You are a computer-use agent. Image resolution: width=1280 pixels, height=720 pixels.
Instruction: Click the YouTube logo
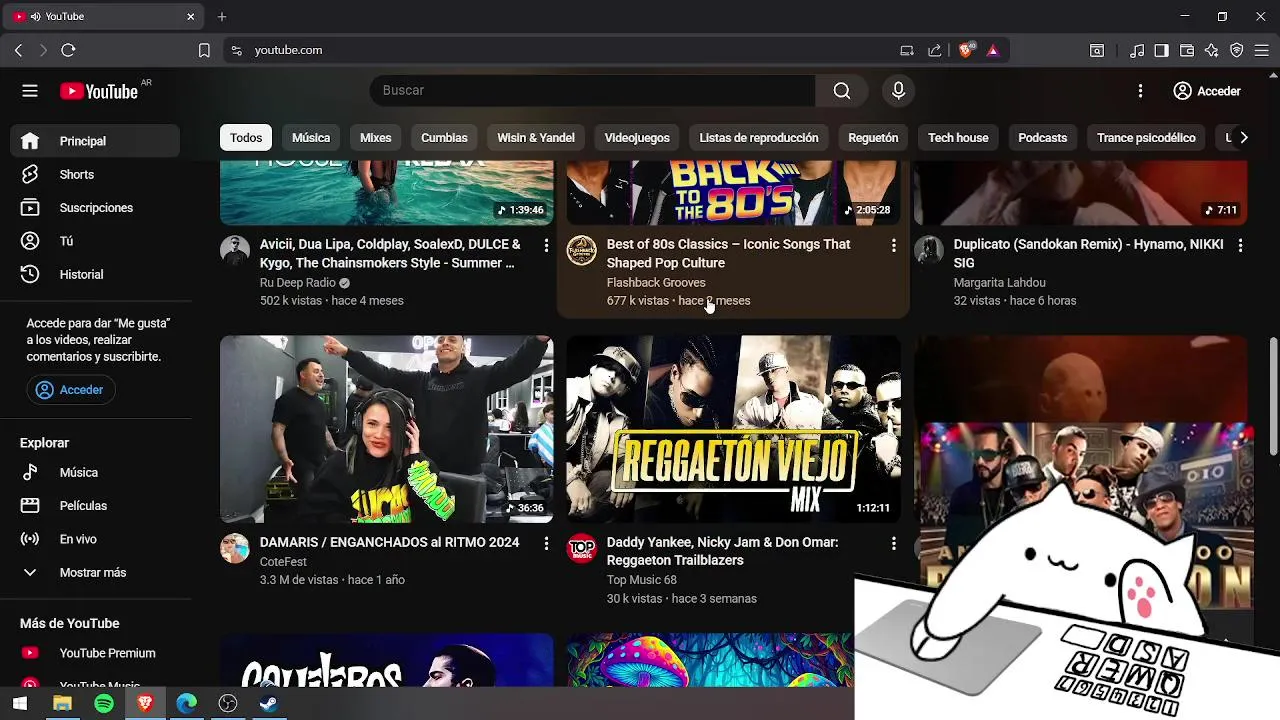coord(99,91)
